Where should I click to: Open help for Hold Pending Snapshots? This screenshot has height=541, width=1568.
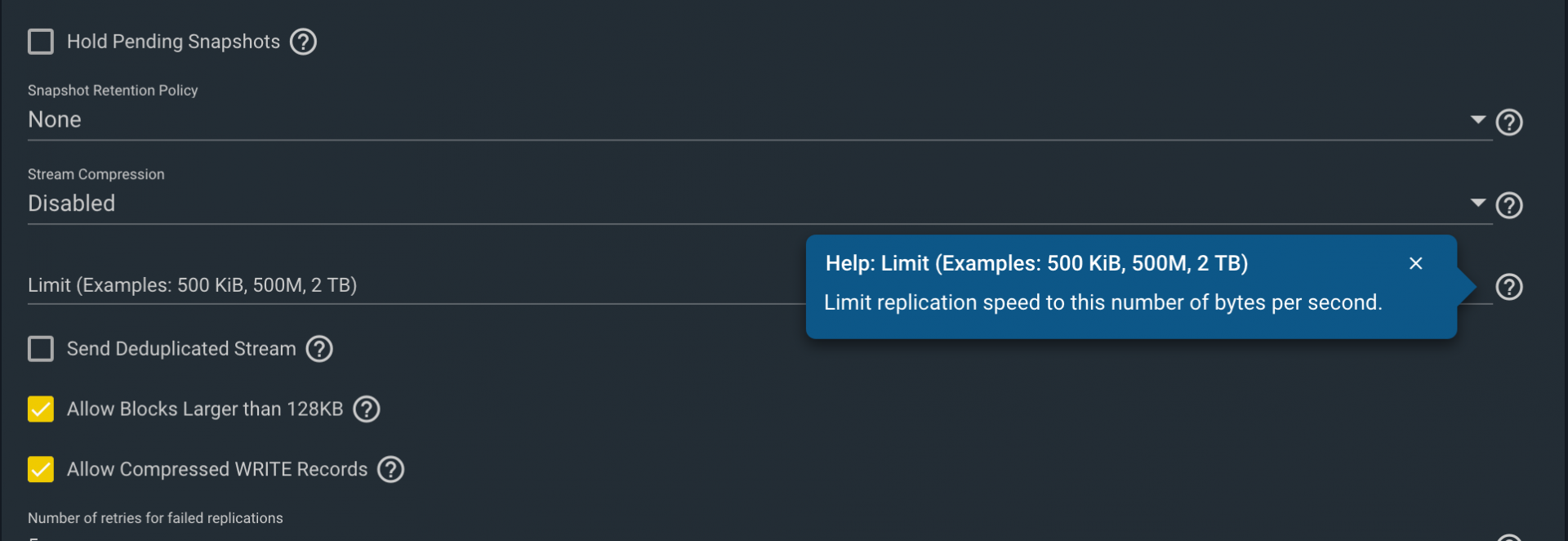point(303,42)
